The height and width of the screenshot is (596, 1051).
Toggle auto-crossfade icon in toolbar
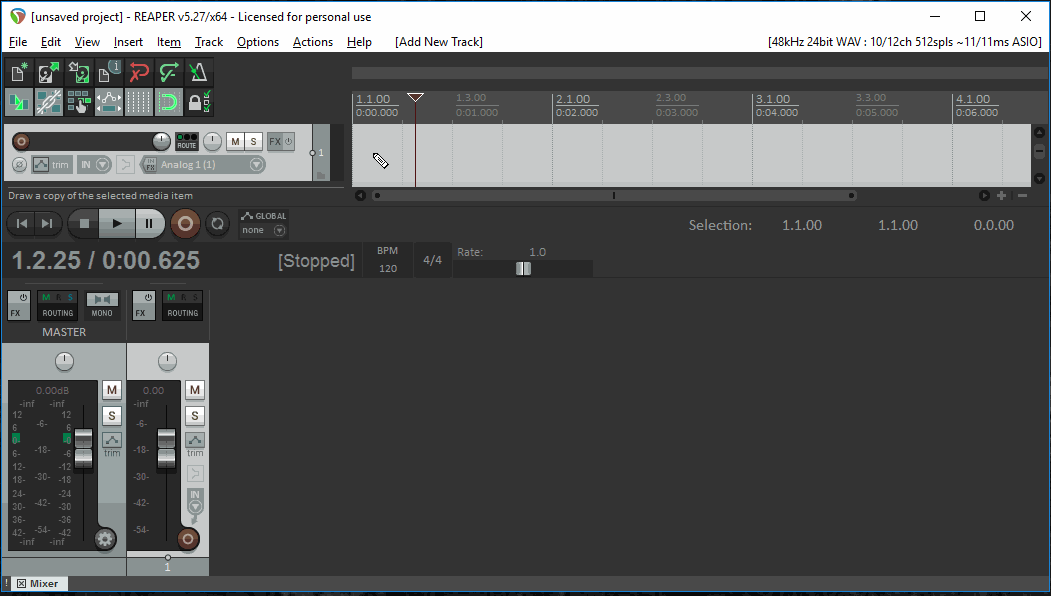[x=19, y=103]
